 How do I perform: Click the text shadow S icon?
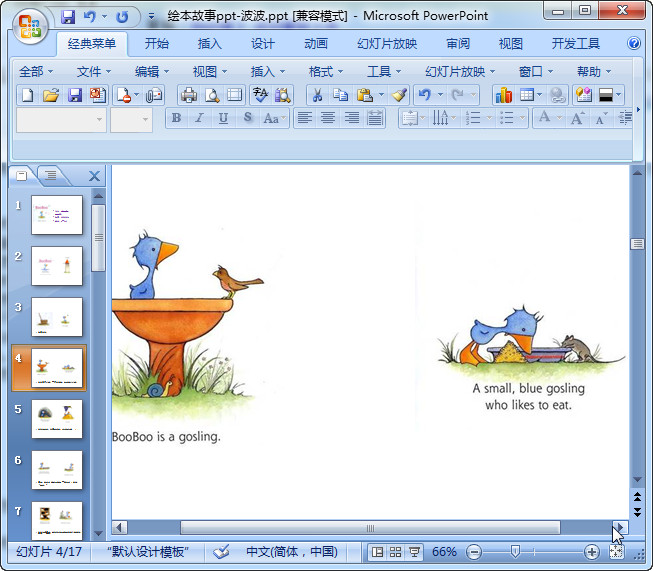[248, 118]
